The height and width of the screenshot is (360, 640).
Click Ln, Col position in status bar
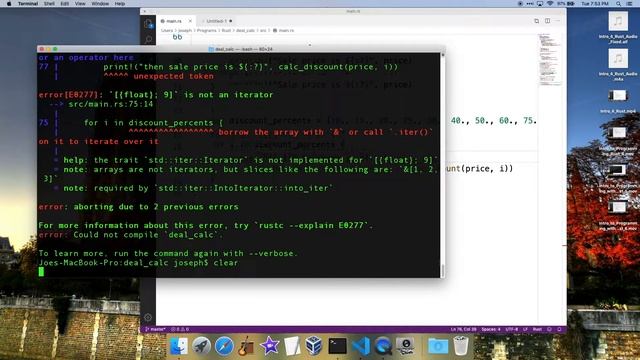[x=463, y=329]
